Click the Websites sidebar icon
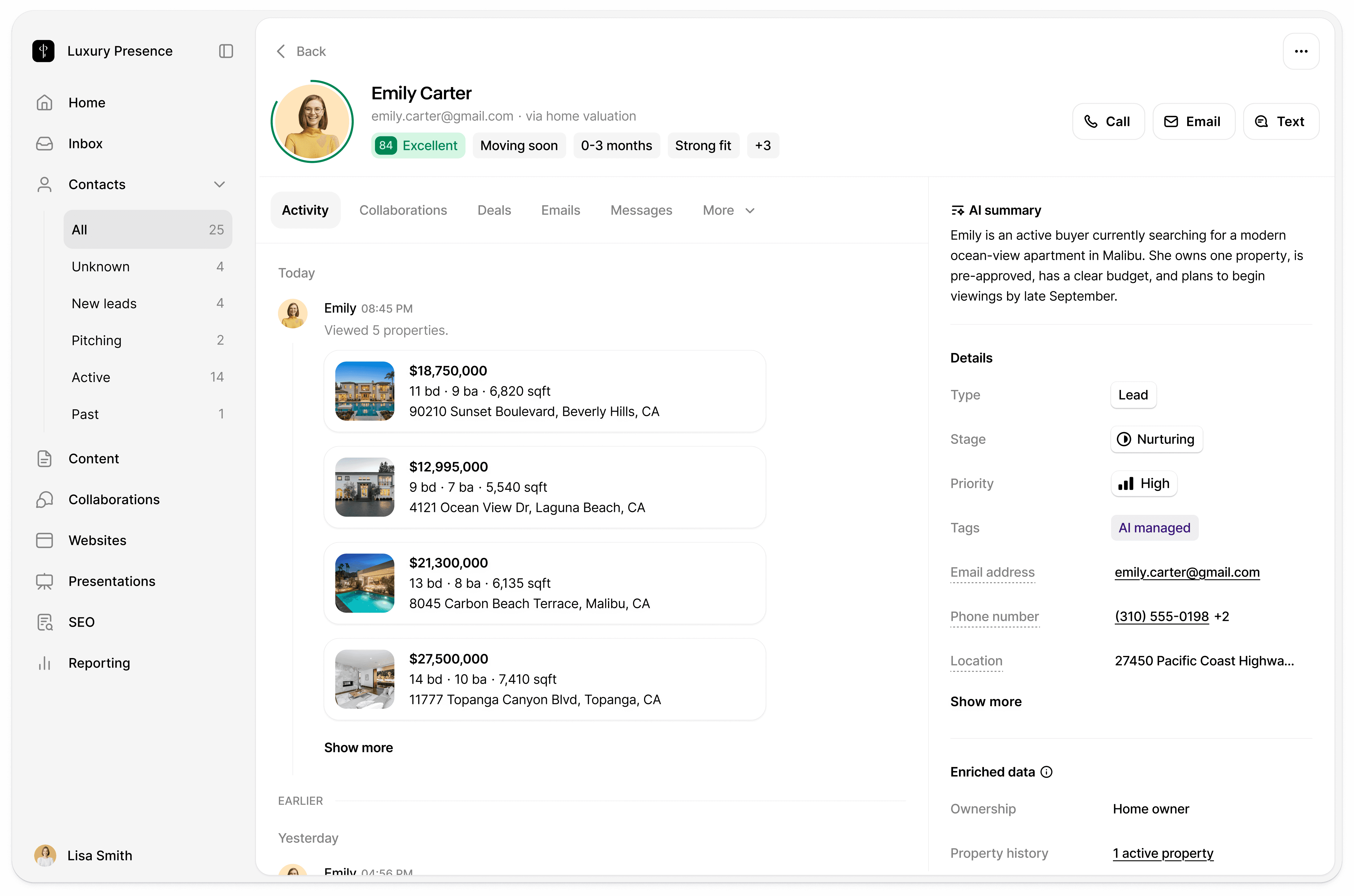 point(45,540)
